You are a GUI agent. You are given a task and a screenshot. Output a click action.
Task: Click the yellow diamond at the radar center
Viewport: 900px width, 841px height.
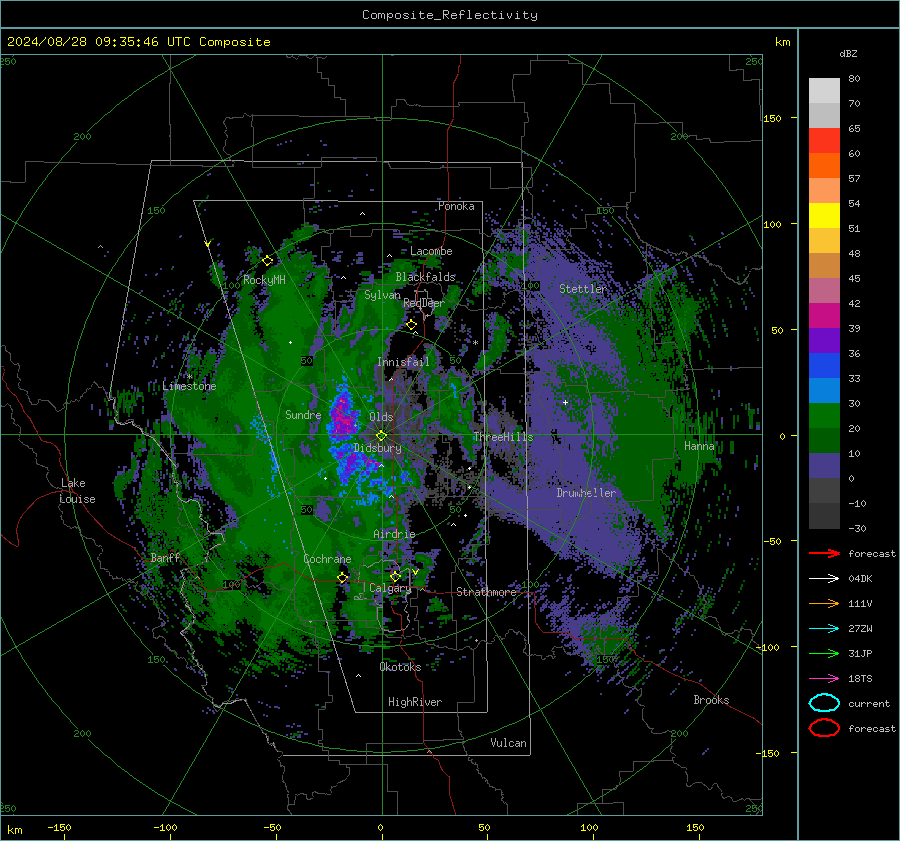(x=381, y=436)
